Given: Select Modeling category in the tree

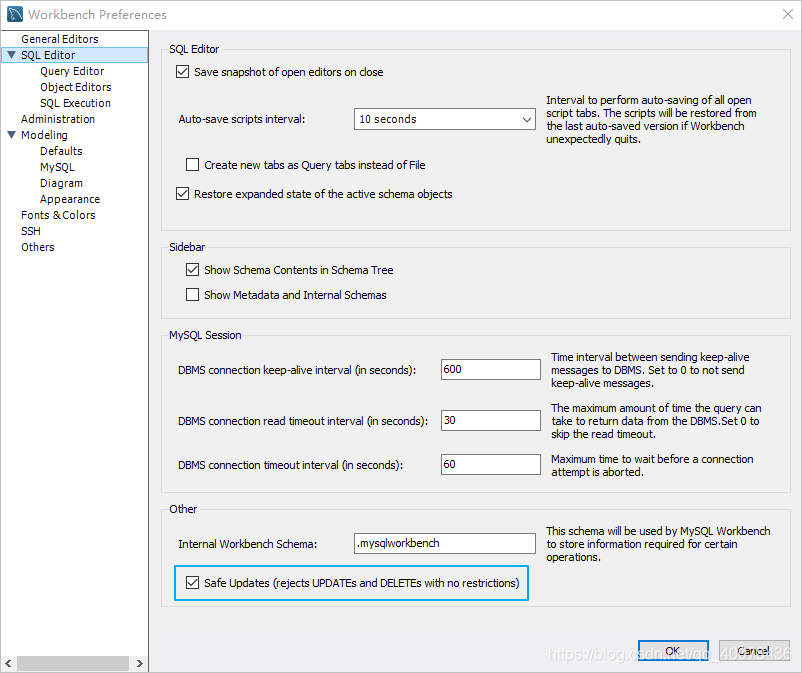Looking at the screenshot, I should click(x=44, y=135).
